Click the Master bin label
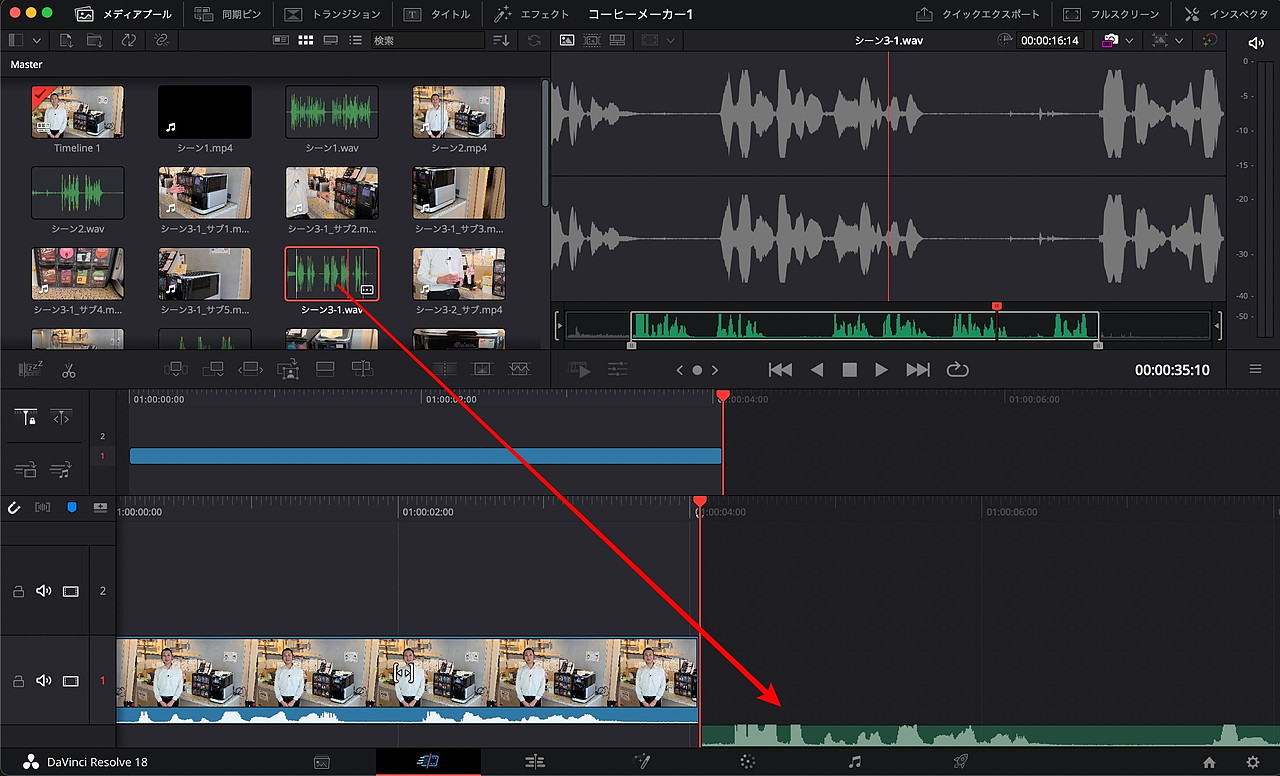The width and height of the screenshot is (1280, 776). pyautogui.click(x=27, y=64)
